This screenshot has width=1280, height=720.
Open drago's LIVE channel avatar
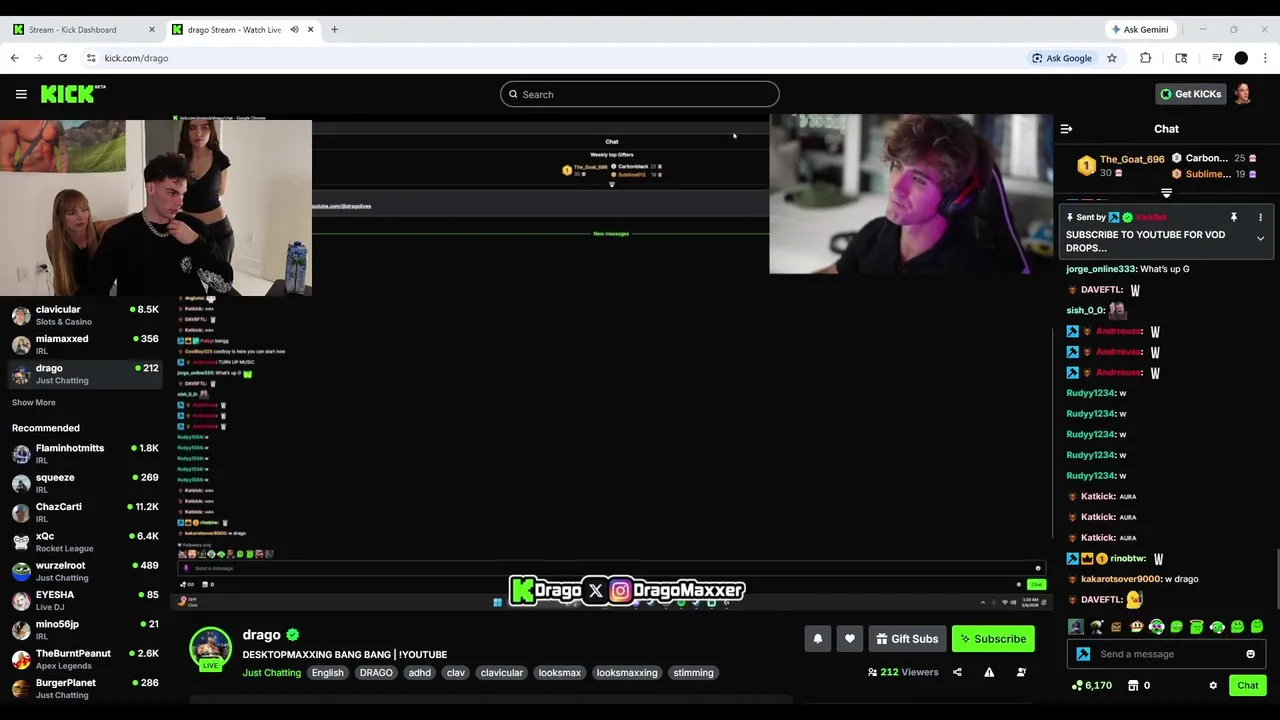pyautogui.click(x=211, y=649)
